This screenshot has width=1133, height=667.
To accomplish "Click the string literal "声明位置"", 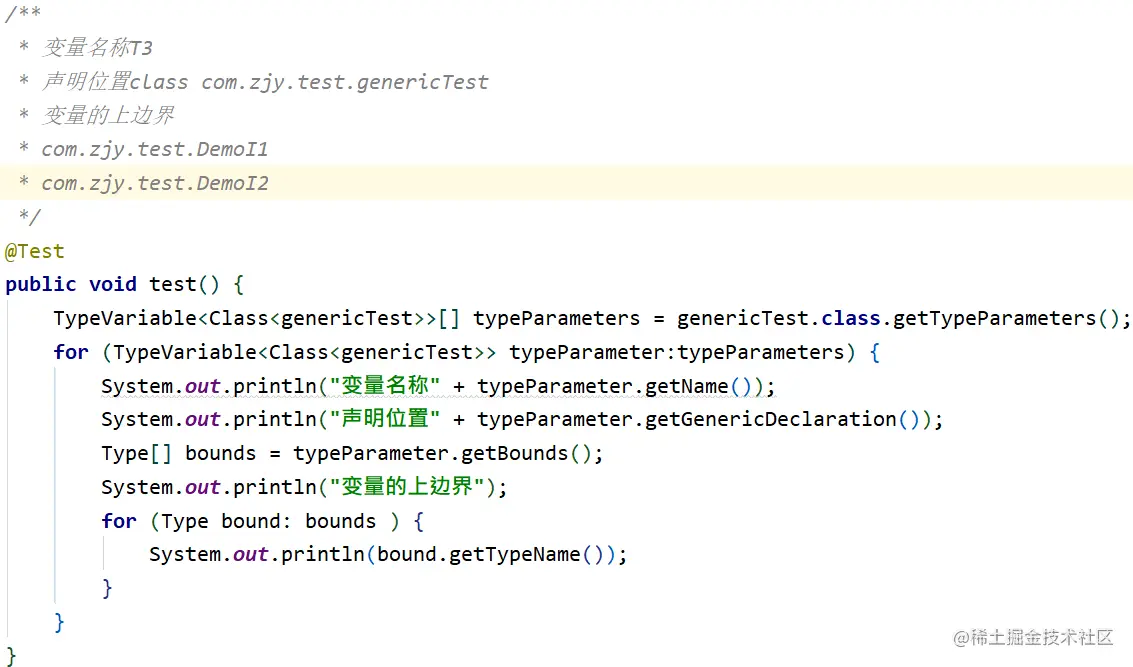I will 384,419.
